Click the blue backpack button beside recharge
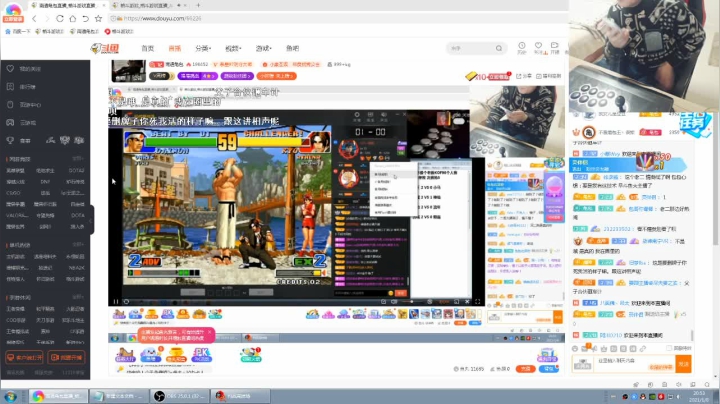Viewport: 720px width, 404px height. tap(549, 369)
